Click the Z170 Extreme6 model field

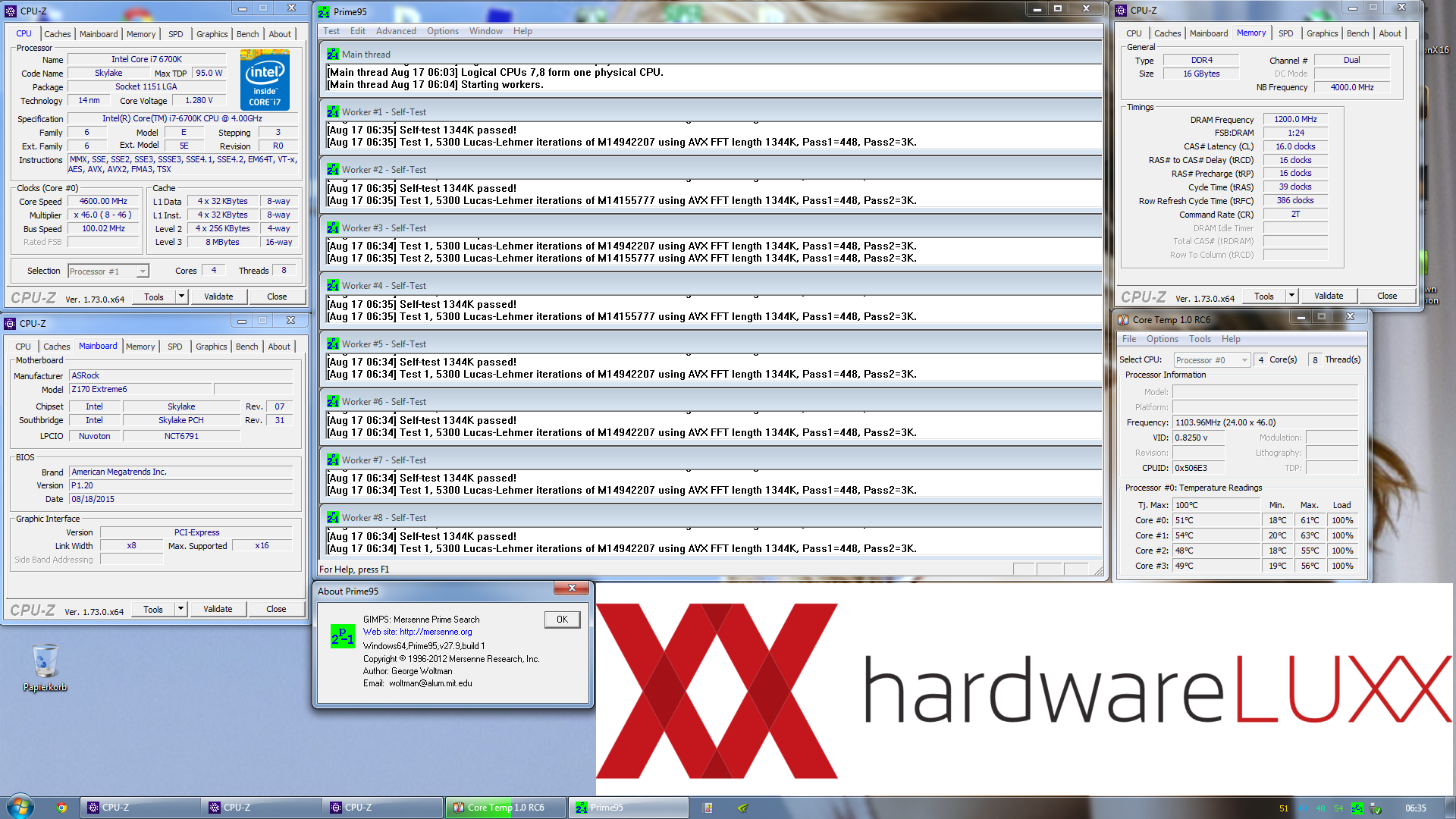tap(141, 389)
